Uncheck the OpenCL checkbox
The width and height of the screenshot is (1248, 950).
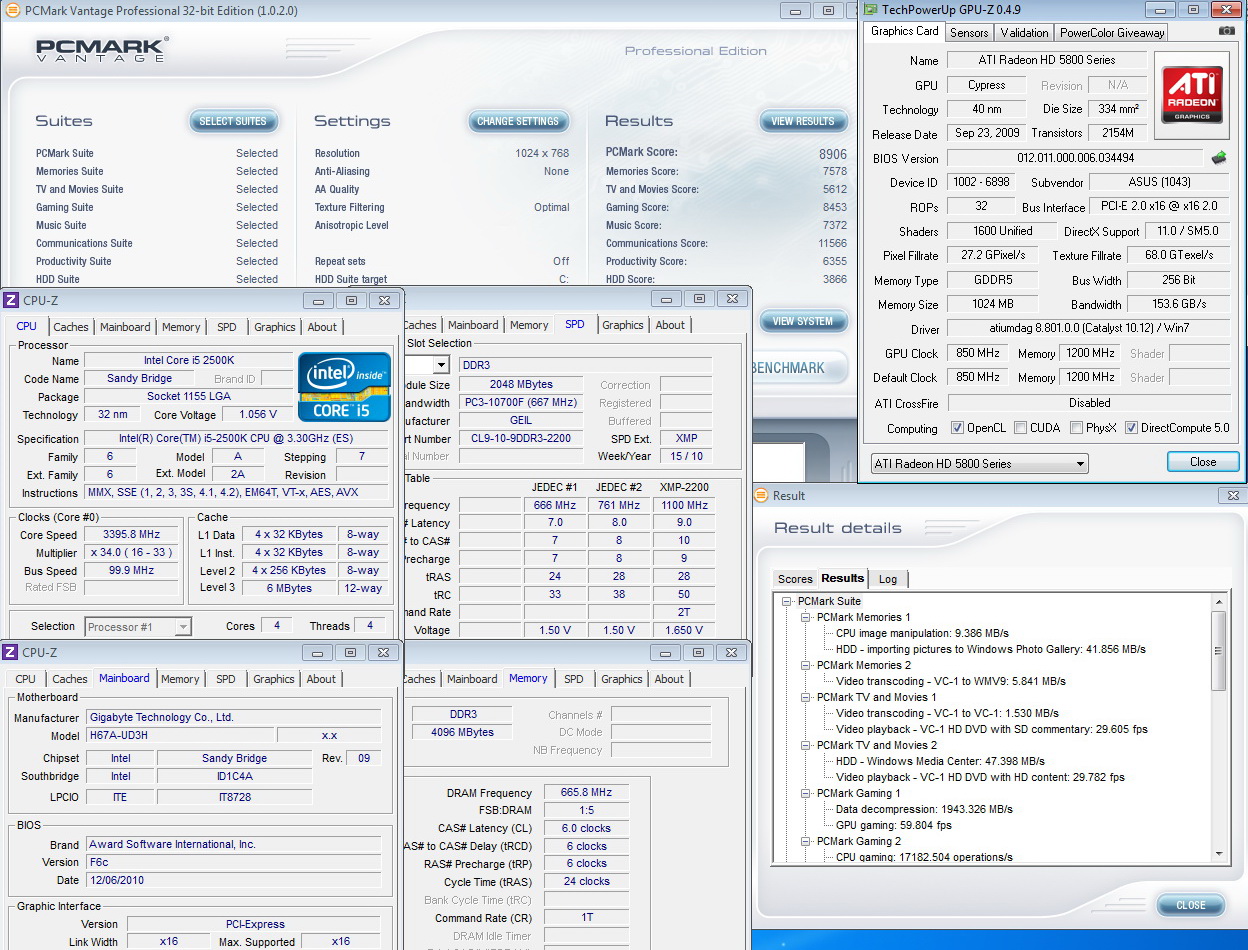957,428
